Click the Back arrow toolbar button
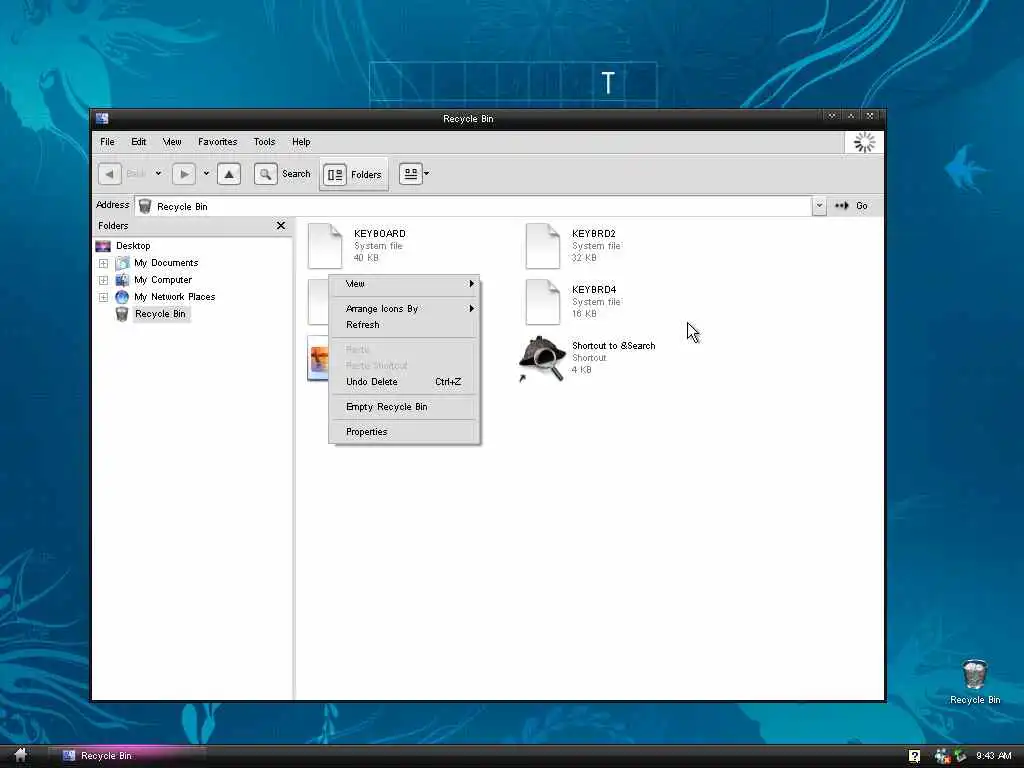Screen dimensions: 1024x768 110,174
